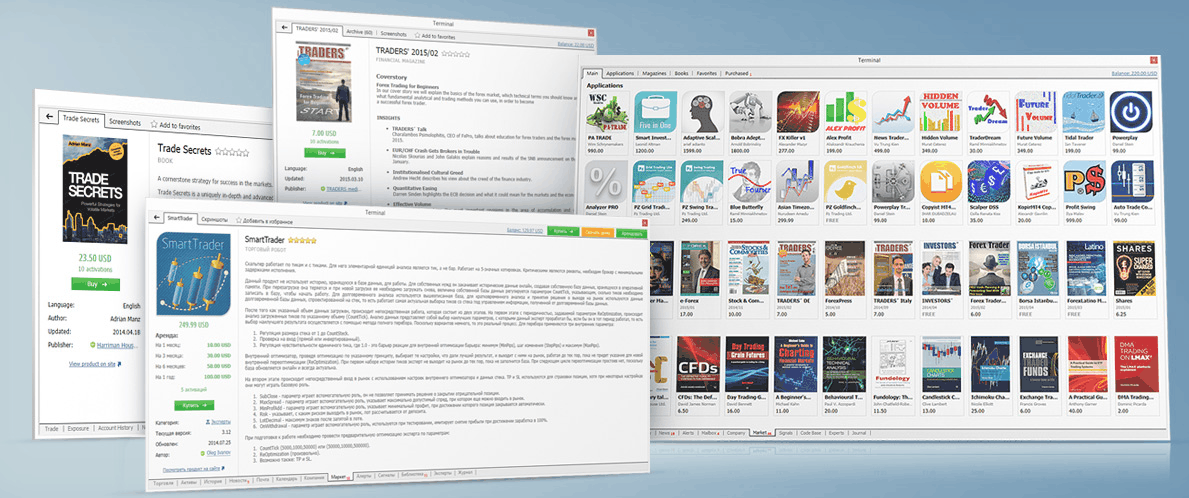Open Stock & Commodities magazine cover

[746, 269]
